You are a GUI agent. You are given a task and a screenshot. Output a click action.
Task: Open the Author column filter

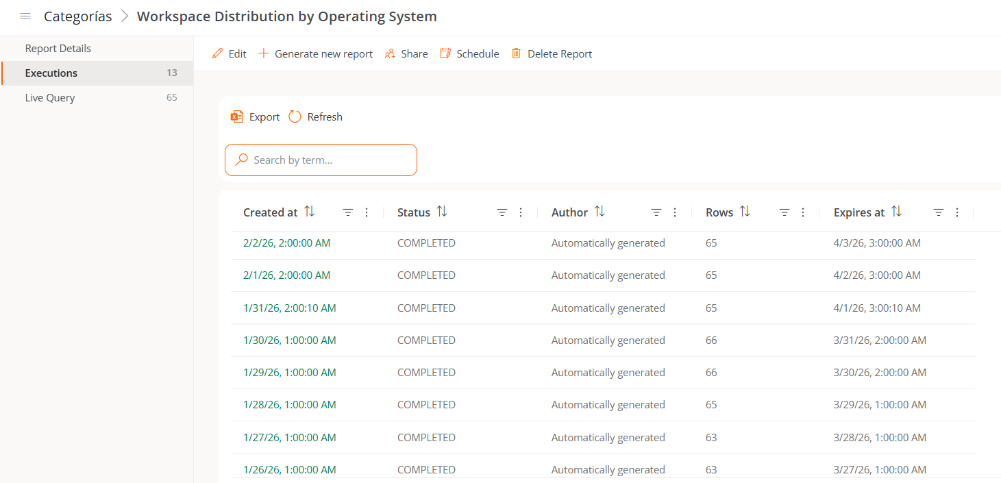point(656,213)
